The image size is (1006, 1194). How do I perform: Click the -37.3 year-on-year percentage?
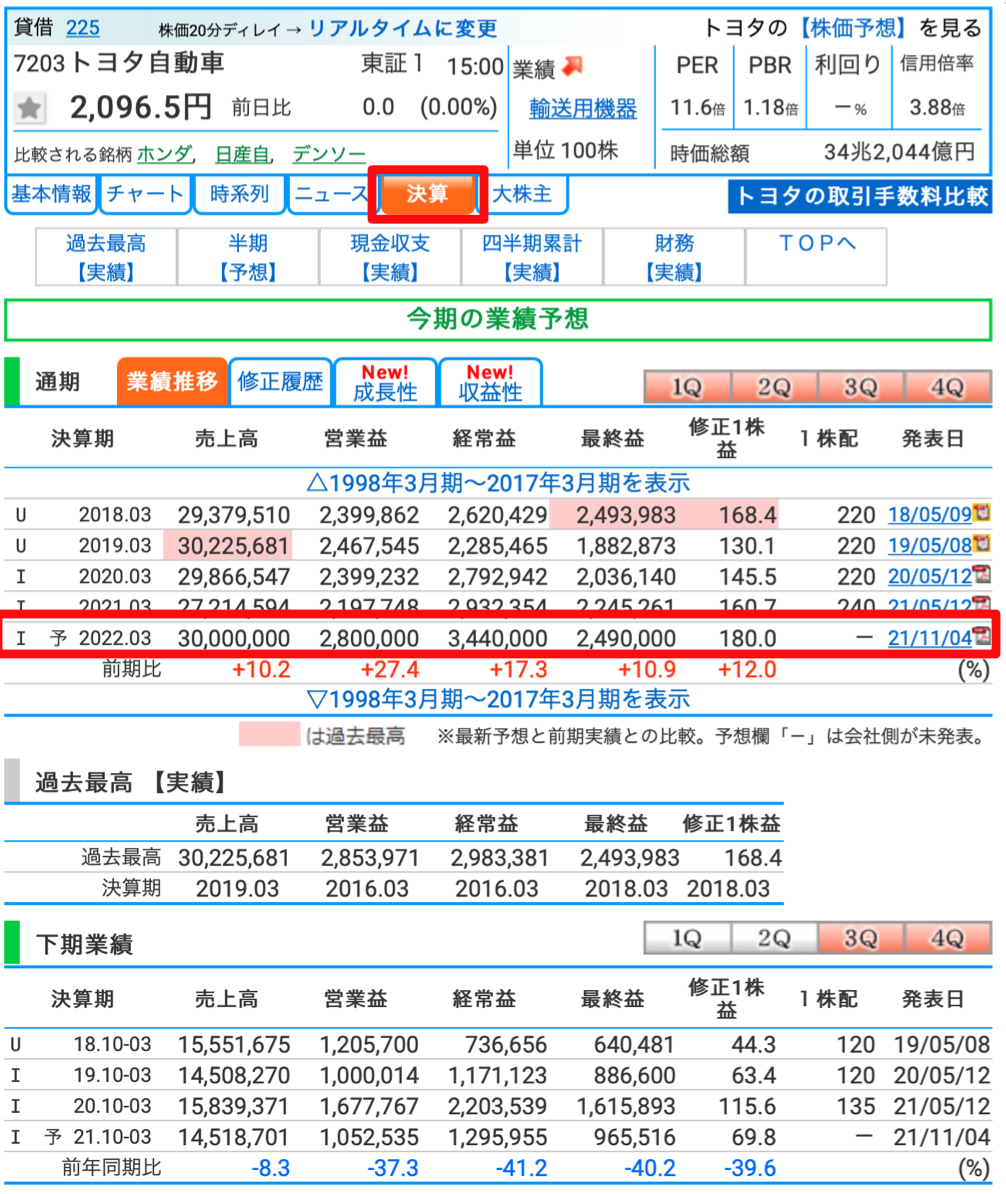coord(393,1167)
